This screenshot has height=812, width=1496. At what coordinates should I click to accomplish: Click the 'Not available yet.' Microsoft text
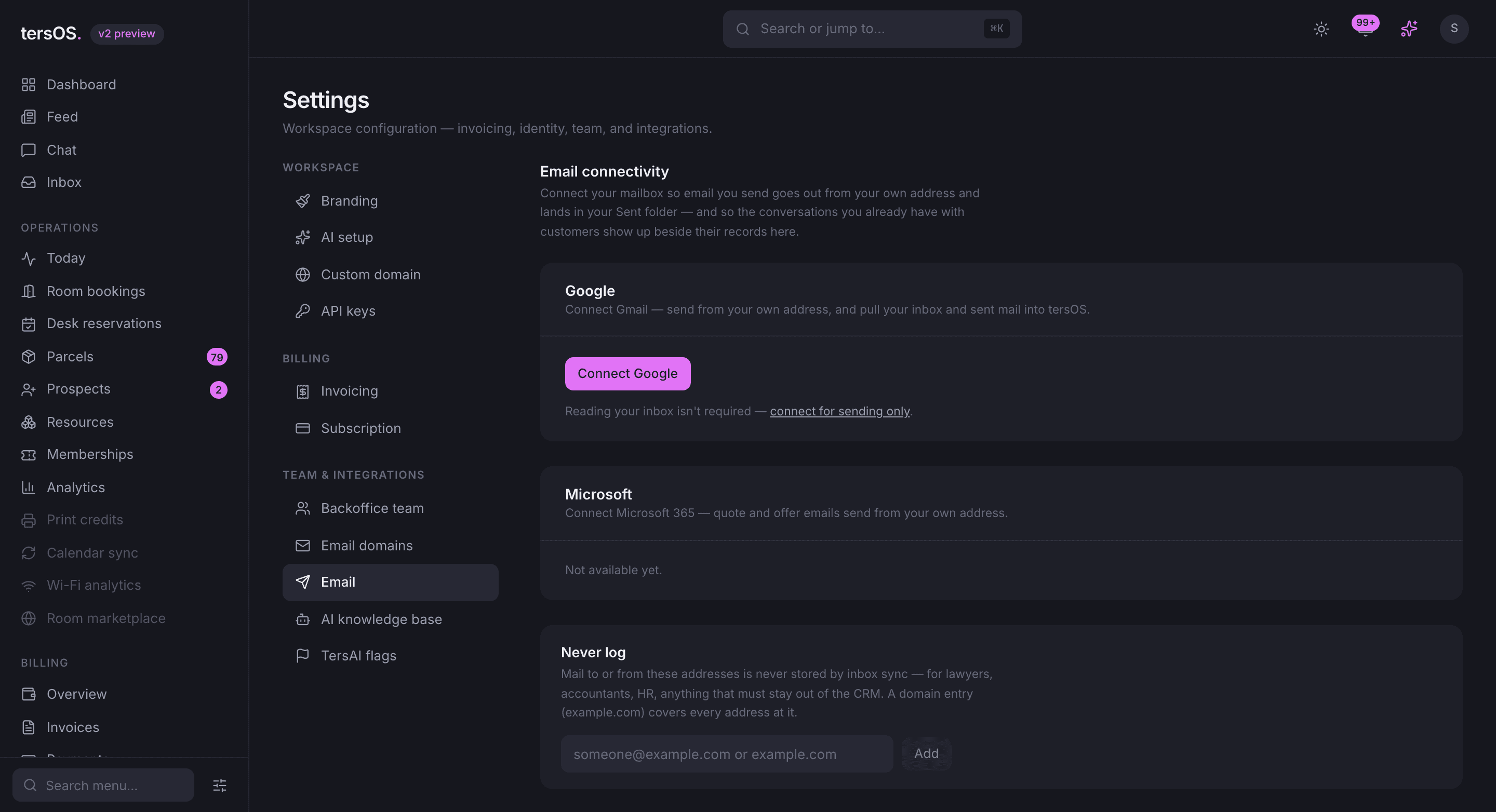tap(613, 570)
